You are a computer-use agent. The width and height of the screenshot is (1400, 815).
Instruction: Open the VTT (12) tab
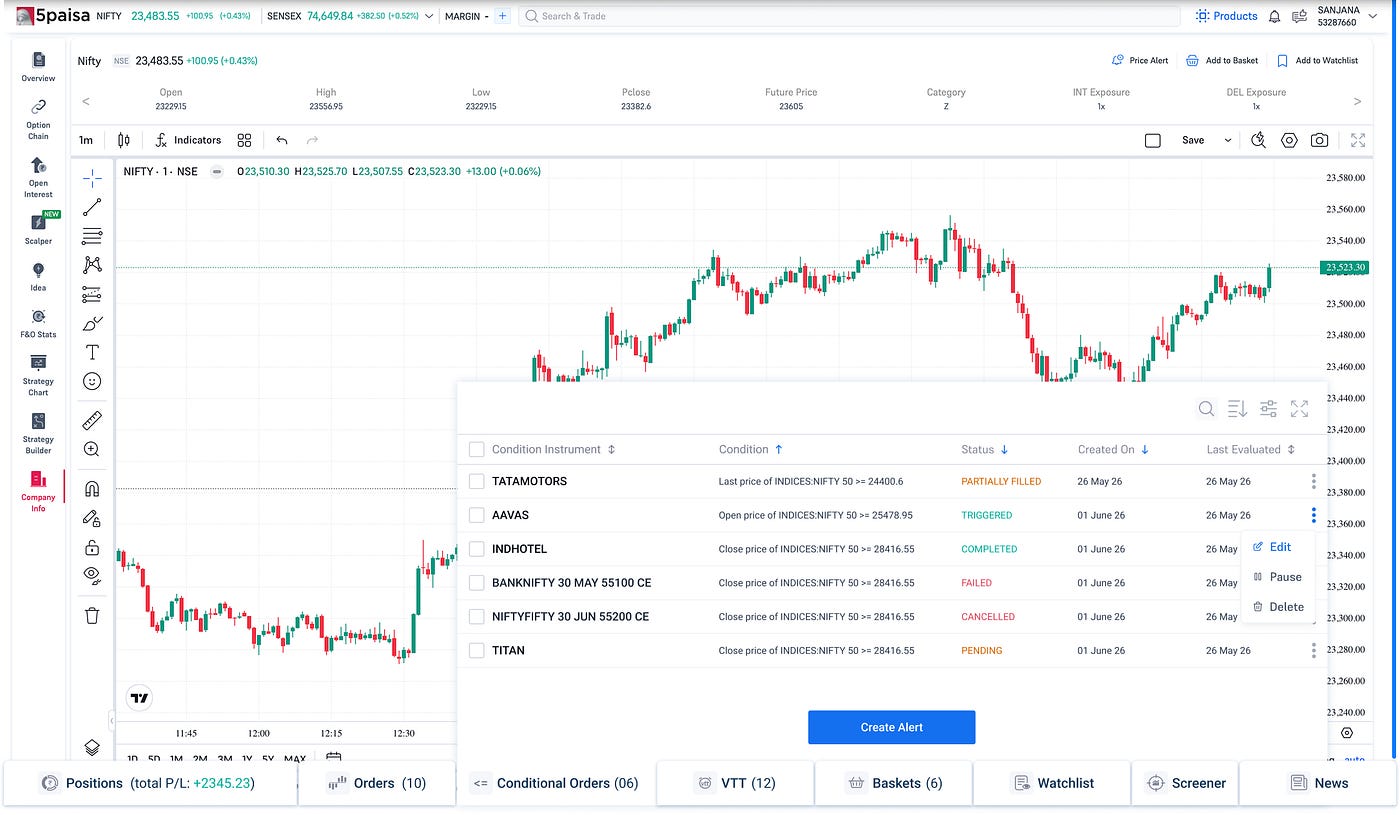736,783
